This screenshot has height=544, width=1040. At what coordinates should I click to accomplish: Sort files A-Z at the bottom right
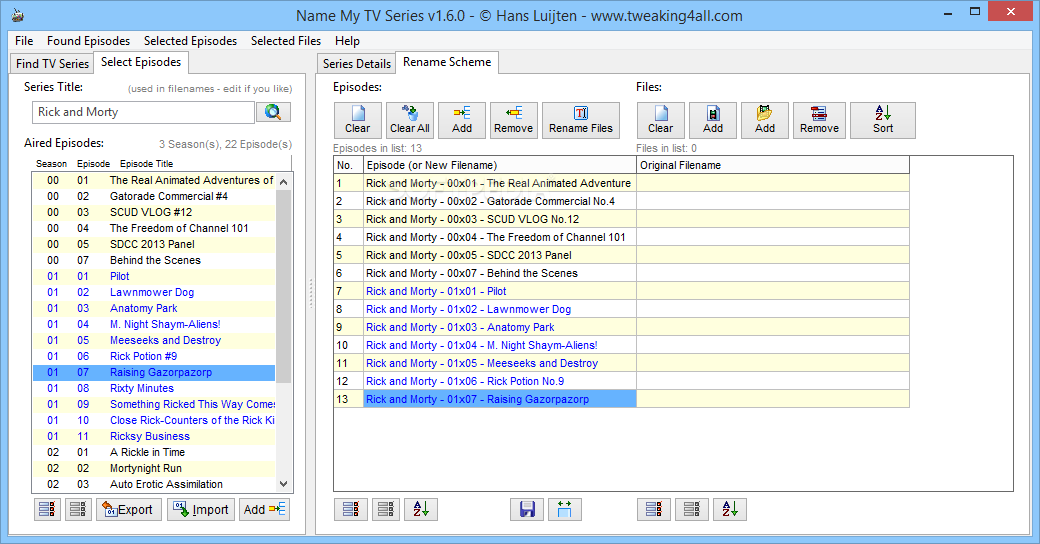pos(730,510)
